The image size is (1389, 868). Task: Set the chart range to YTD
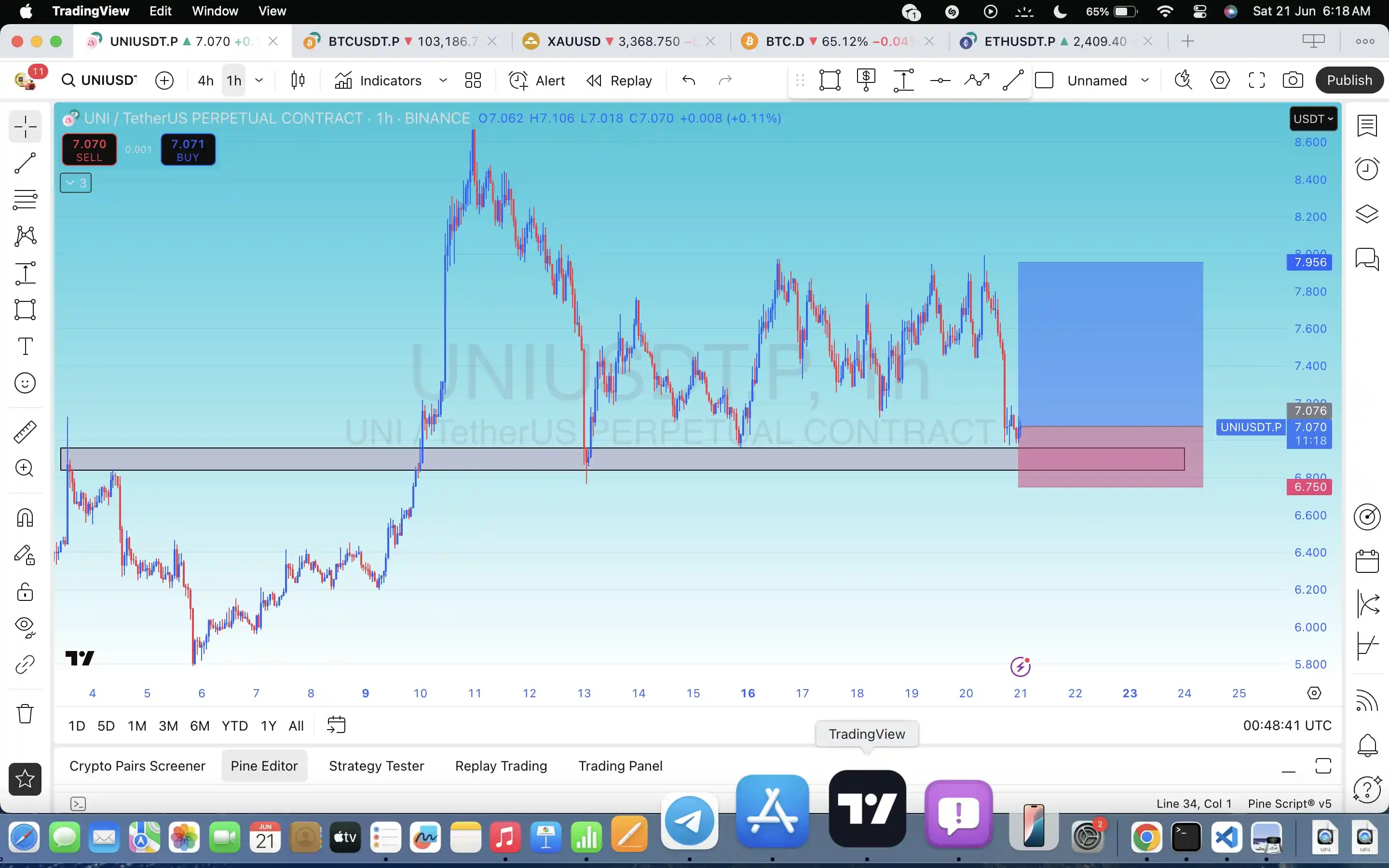[x=235, y=726]
